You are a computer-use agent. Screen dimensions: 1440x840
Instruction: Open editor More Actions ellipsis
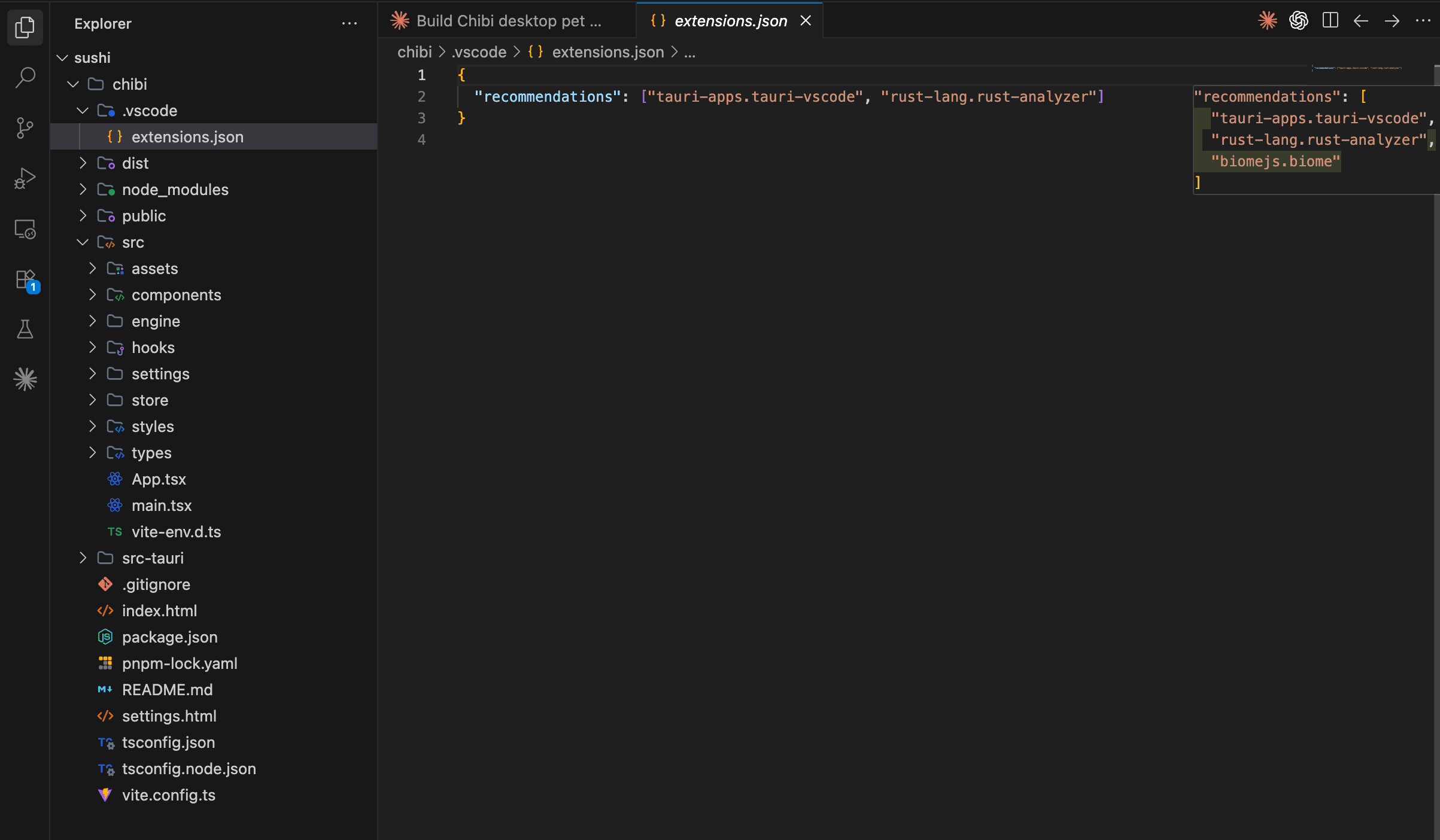(x=1423, y=20)
